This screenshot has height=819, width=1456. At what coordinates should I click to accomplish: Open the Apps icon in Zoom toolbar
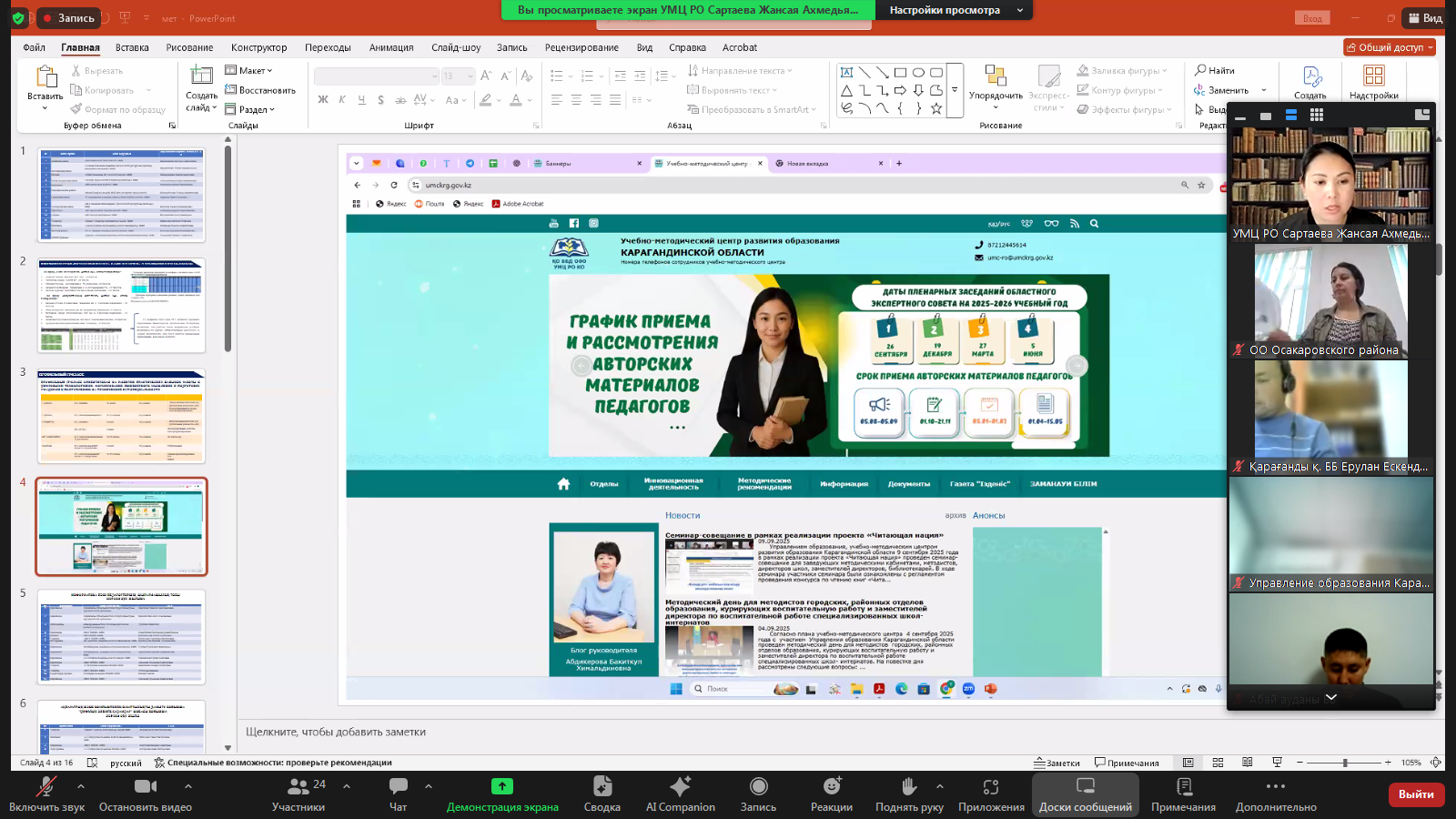(990, 787)
